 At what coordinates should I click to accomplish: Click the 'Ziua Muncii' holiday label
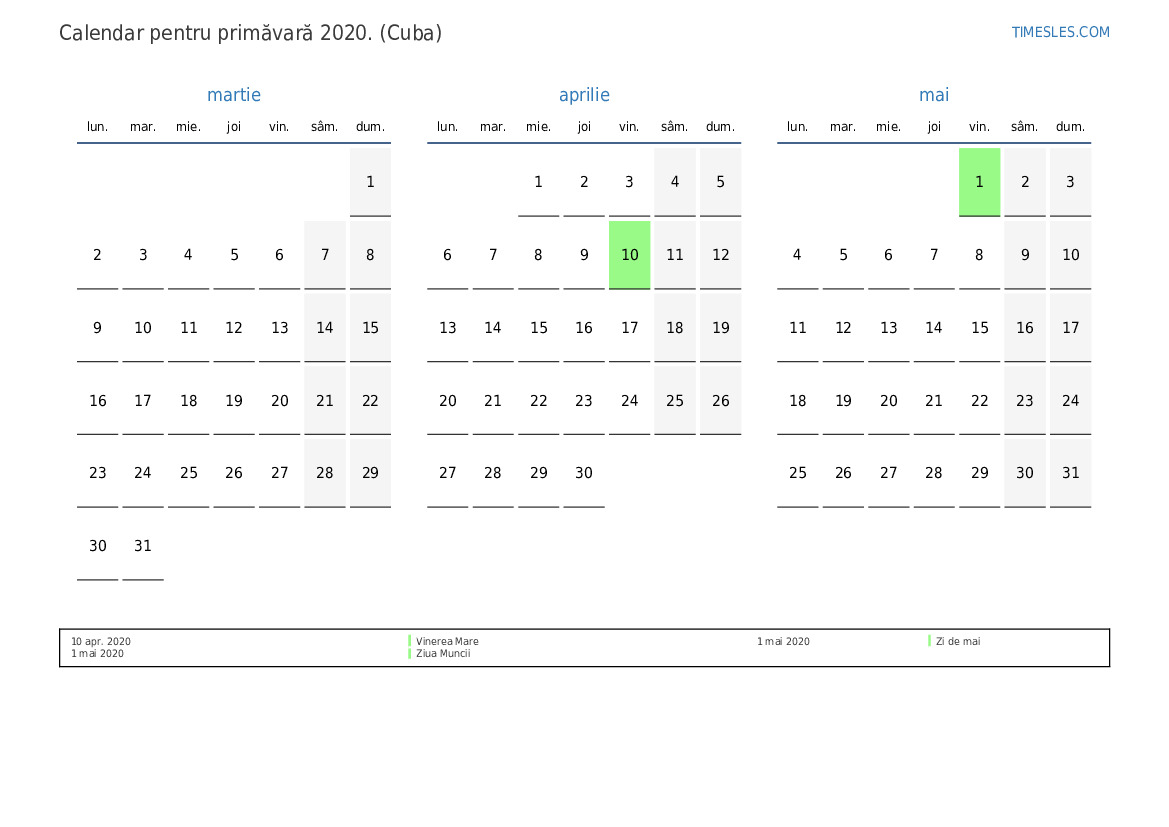[443, 654]
